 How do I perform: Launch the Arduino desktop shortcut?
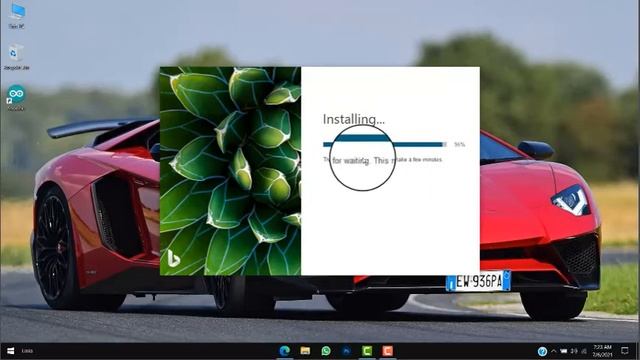pos(16,98)
